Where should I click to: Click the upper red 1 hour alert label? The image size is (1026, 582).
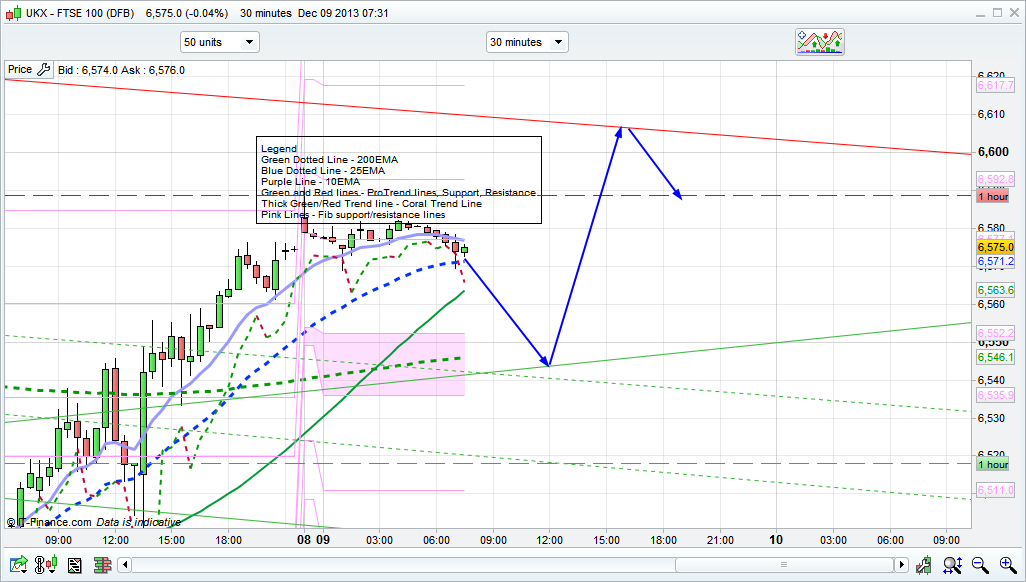[992, 195]
